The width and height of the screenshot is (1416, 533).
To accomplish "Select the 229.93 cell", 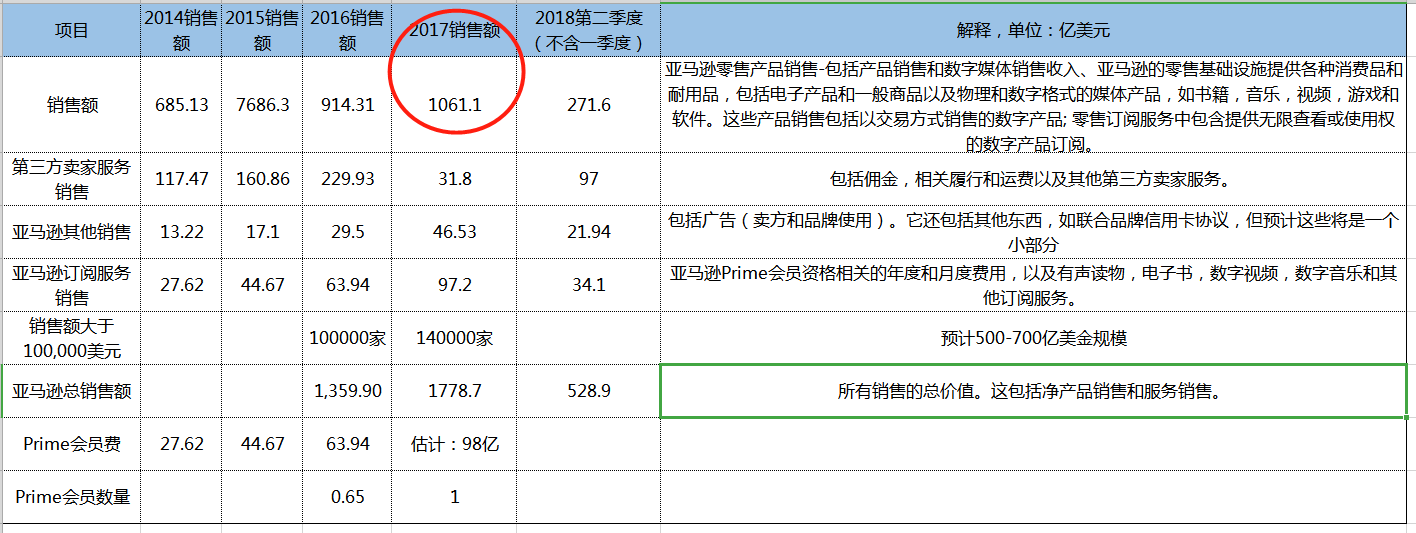I will click(x=347, y=179).
